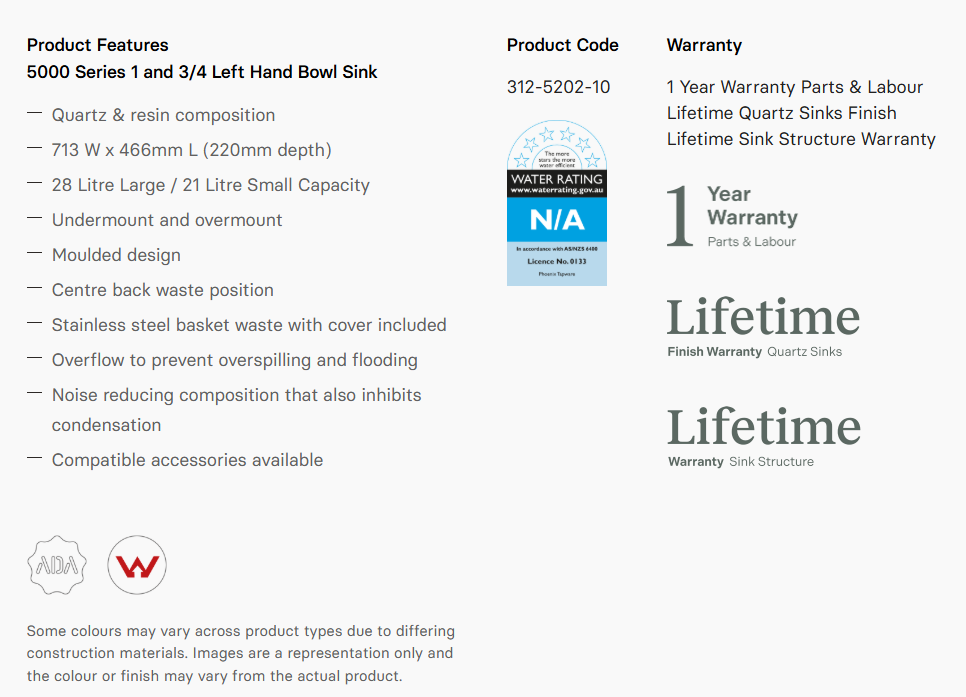Select the Lifetime Sink Structure Warranty graphic
Viewport: 966px width, 697px height.
click(x=763, y=437)
